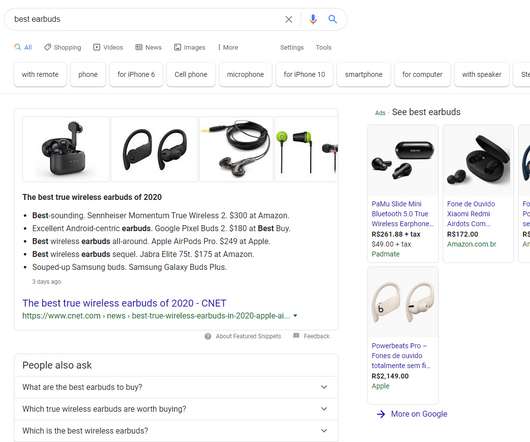Viewport: 530px width, 442px height.
Task: Open the dropdown arrow beside cnet.com URL
Action: 295,316
